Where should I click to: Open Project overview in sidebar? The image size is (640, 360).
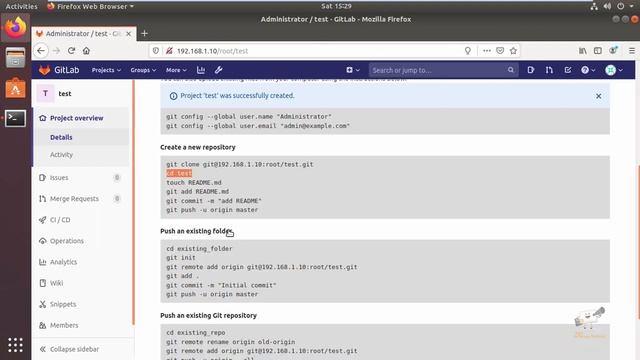(76, 118)
